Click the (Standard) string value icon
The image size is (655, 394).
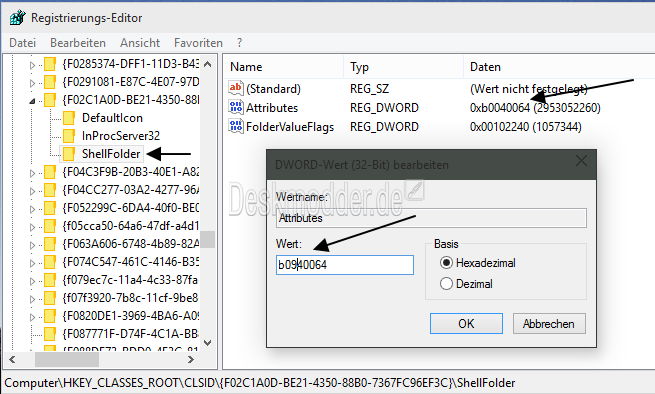[x=236, y=88]
